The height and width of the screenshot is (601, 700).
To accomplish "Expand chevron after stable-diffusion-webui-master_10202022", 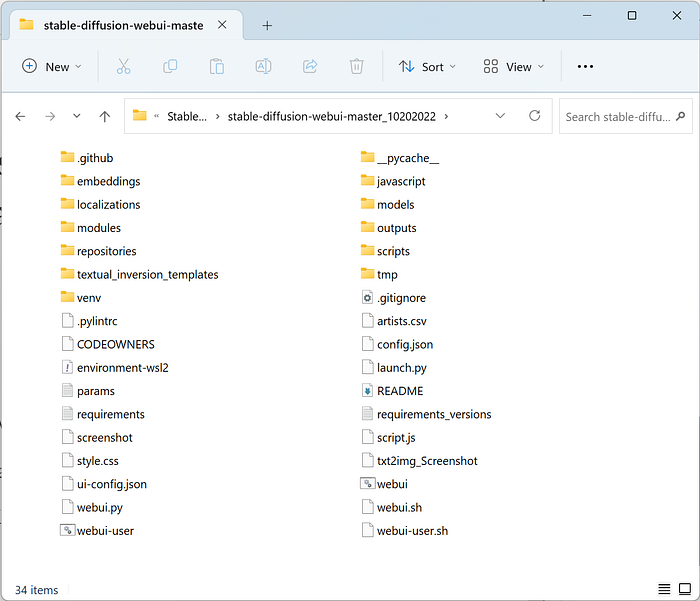I will click(446, 117).
